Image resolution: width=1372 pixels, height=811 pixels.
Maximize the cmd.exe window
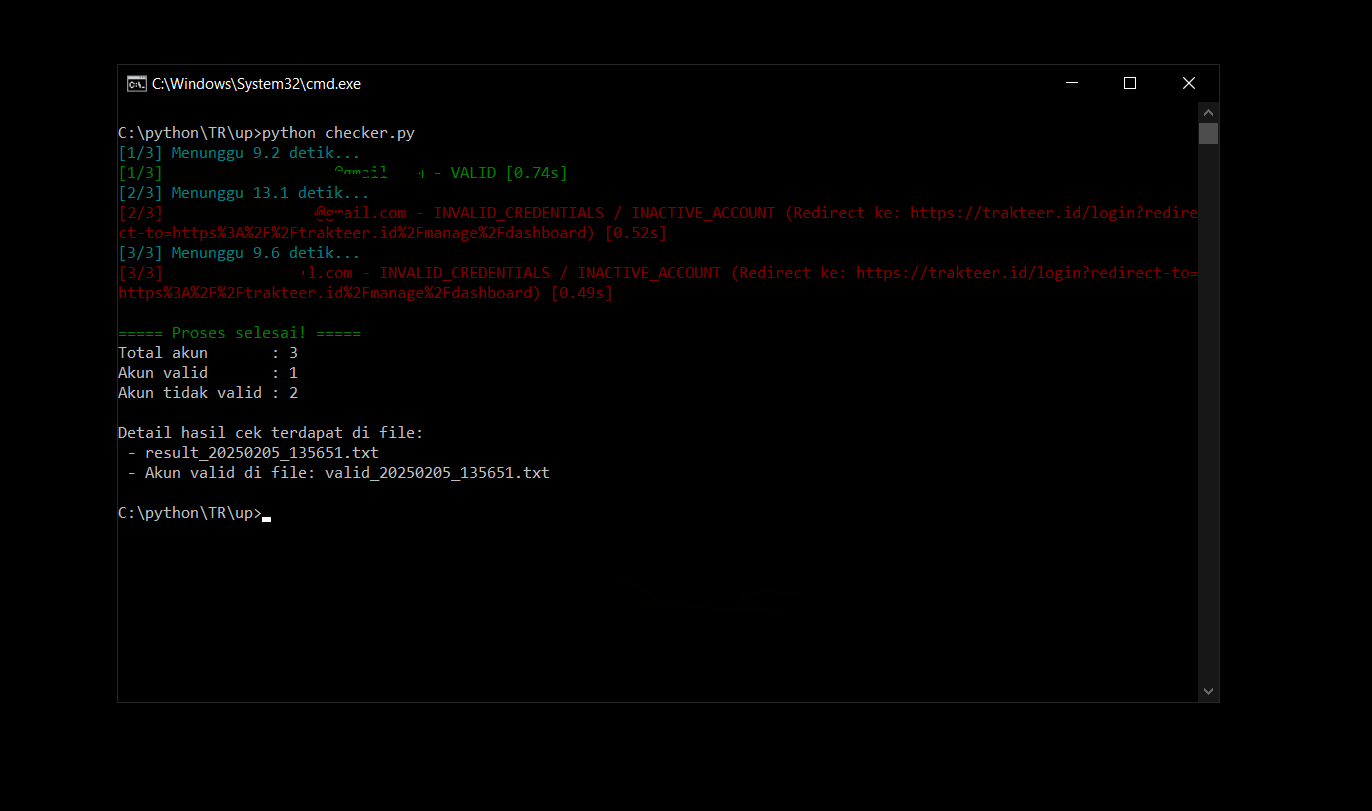click(1130, 84)
